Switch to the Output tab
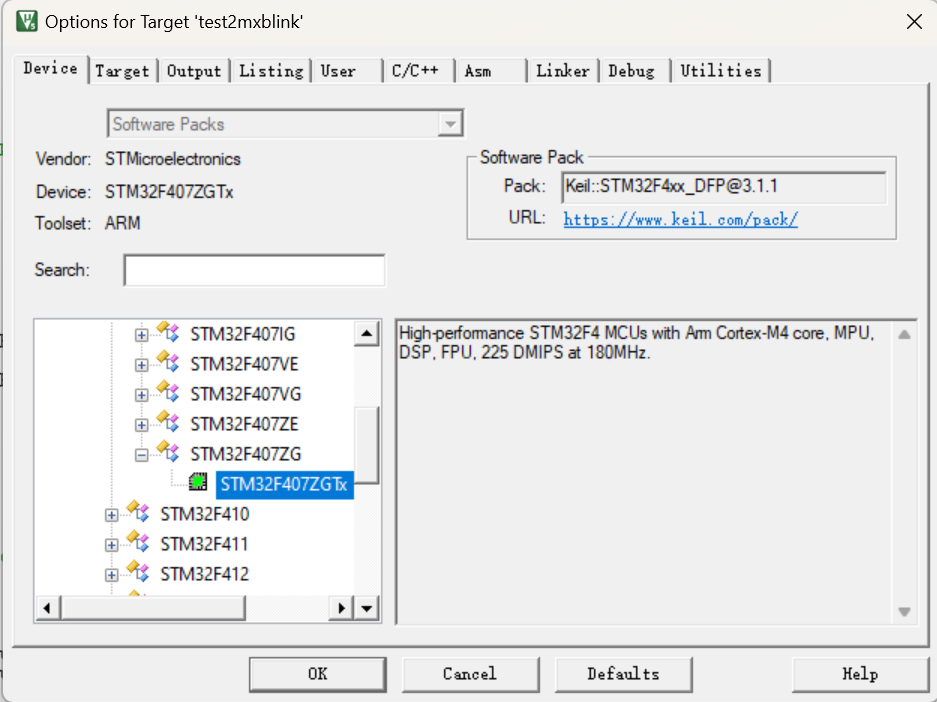This screenshot has height=702, width=937. pyautogui.click(x=194, y=71)
